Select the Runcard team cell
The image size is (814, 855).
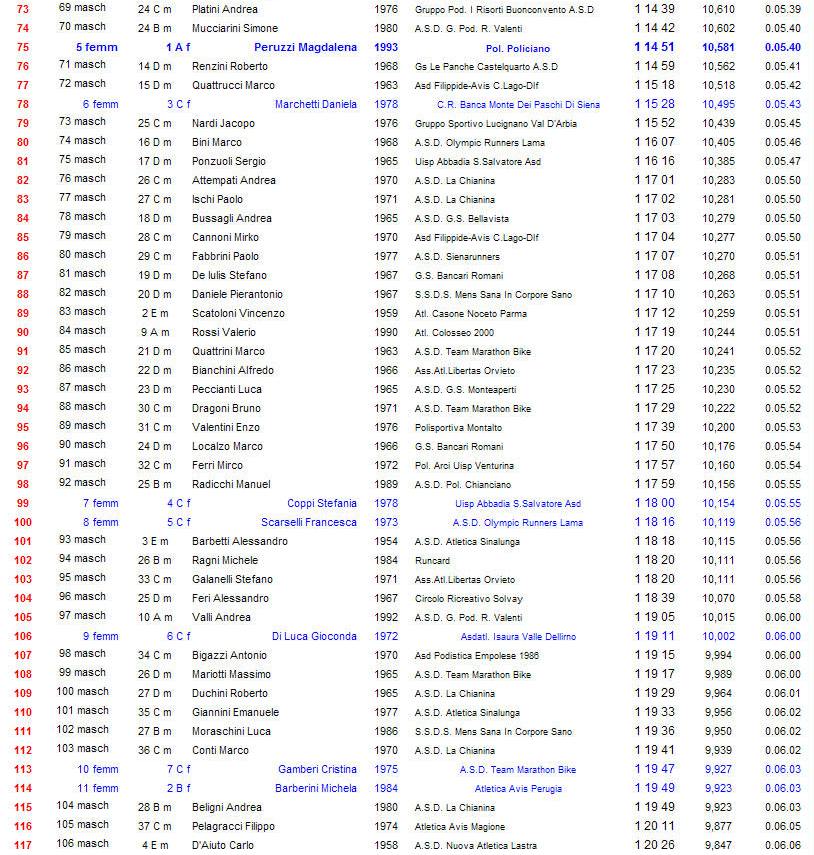coord(434,560)
